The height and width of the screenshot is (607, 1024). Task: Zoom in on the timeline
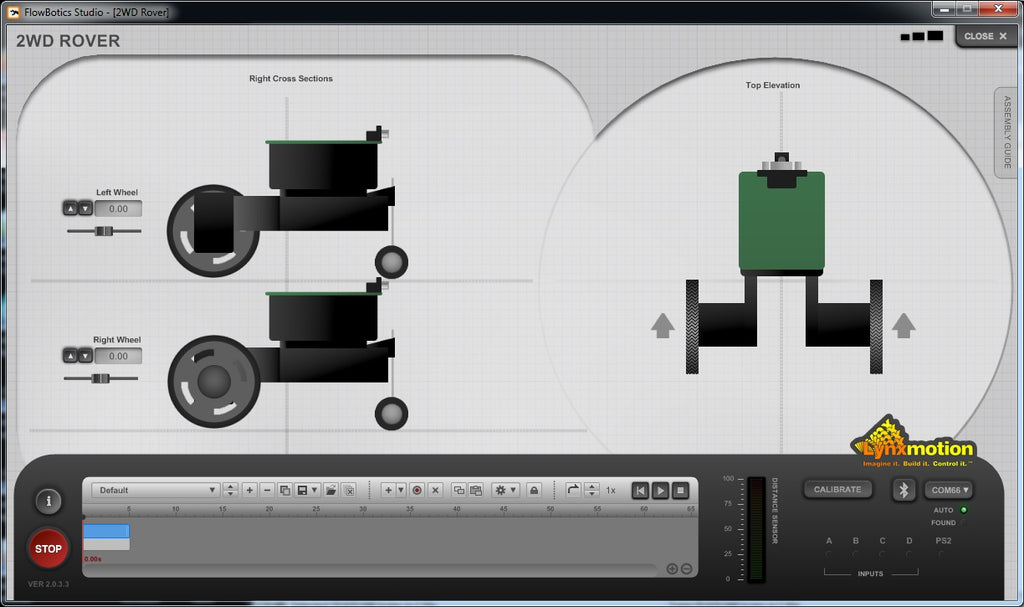tap(672, 569)
